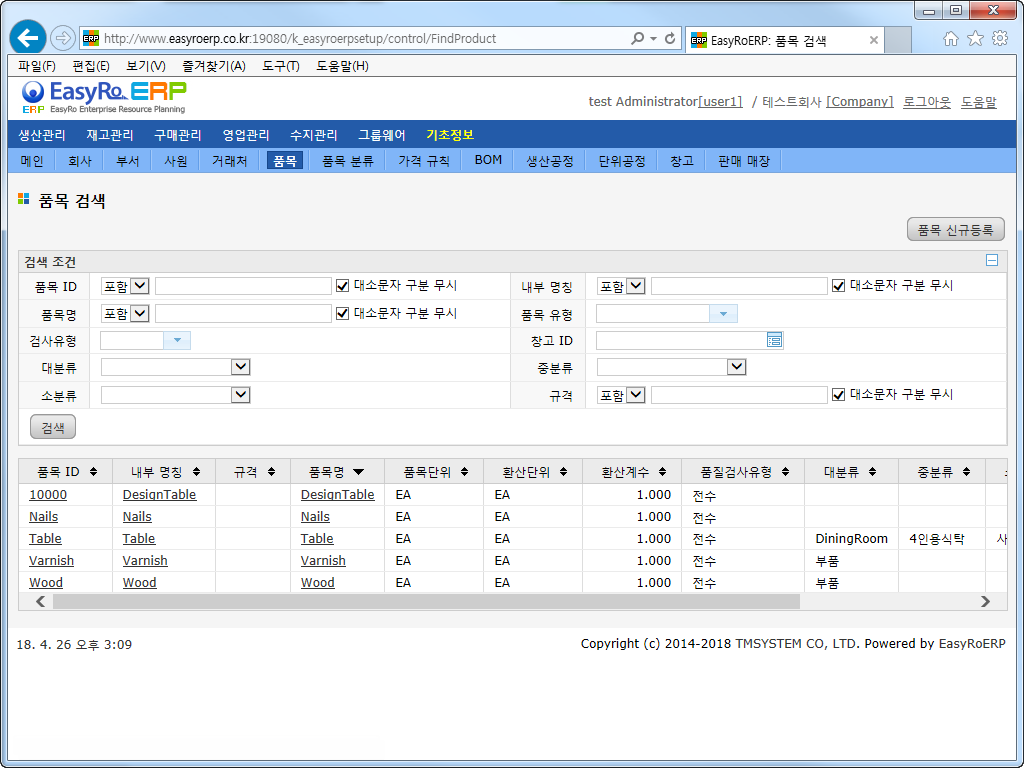Click the horizontal scrollbar of results table
The height and width of the screenshot is (768, 1024).
[x=426, y=602]
